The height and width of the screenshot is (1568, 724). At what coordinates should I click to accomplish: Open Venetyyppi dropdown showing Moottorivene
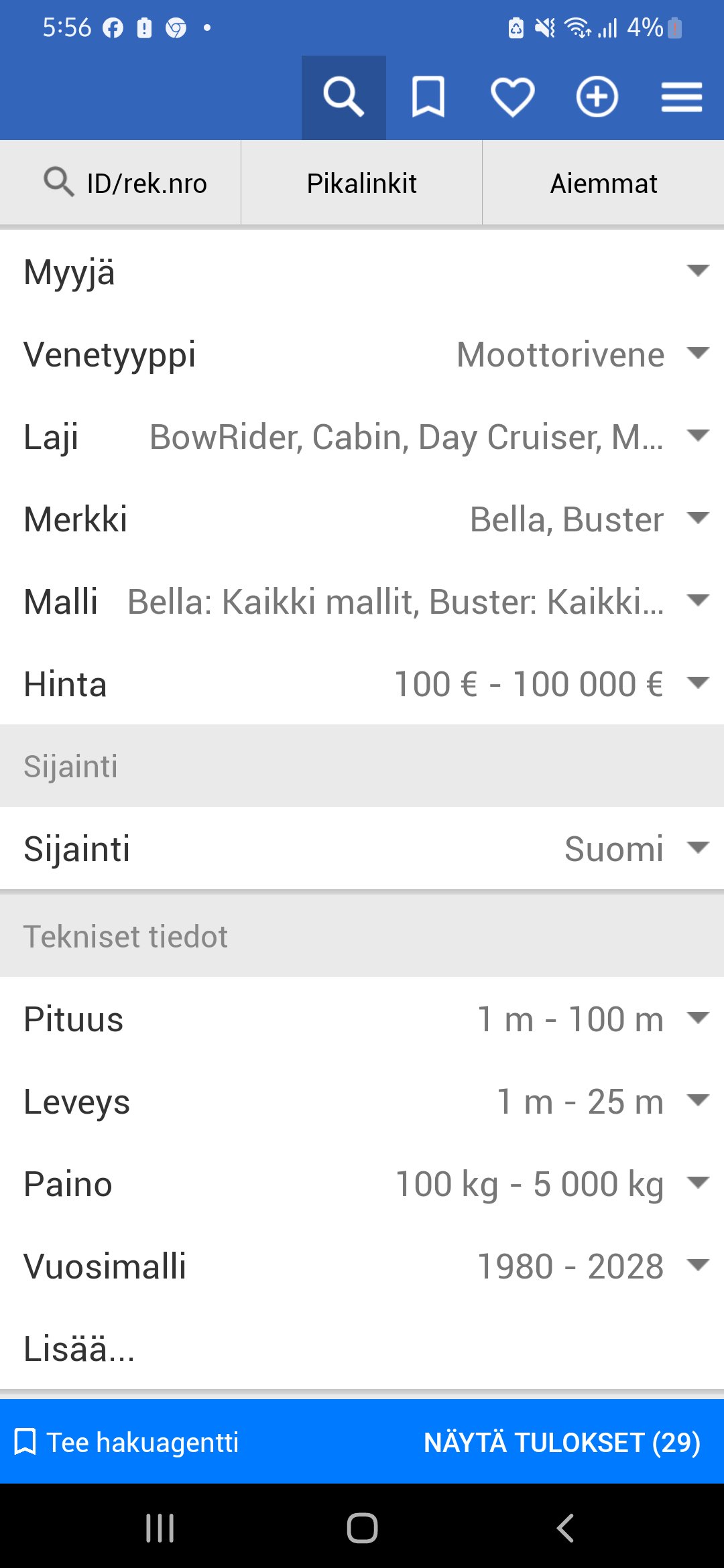pyautogui.click(x=362, y=354)
